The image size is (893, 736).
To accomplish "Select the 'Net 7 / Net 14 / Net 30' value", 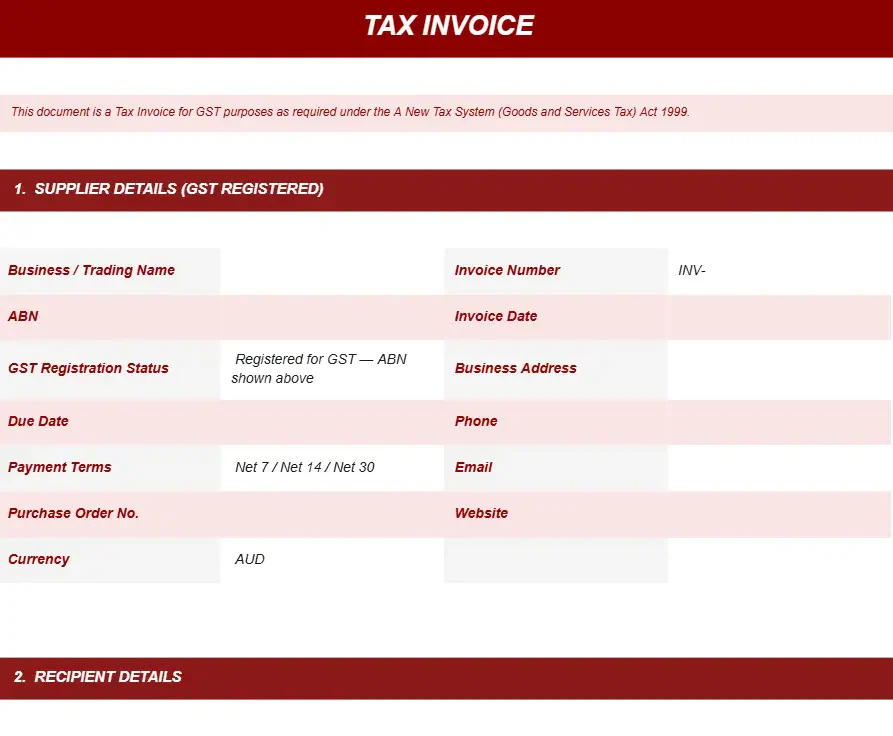I will [305, 467].
